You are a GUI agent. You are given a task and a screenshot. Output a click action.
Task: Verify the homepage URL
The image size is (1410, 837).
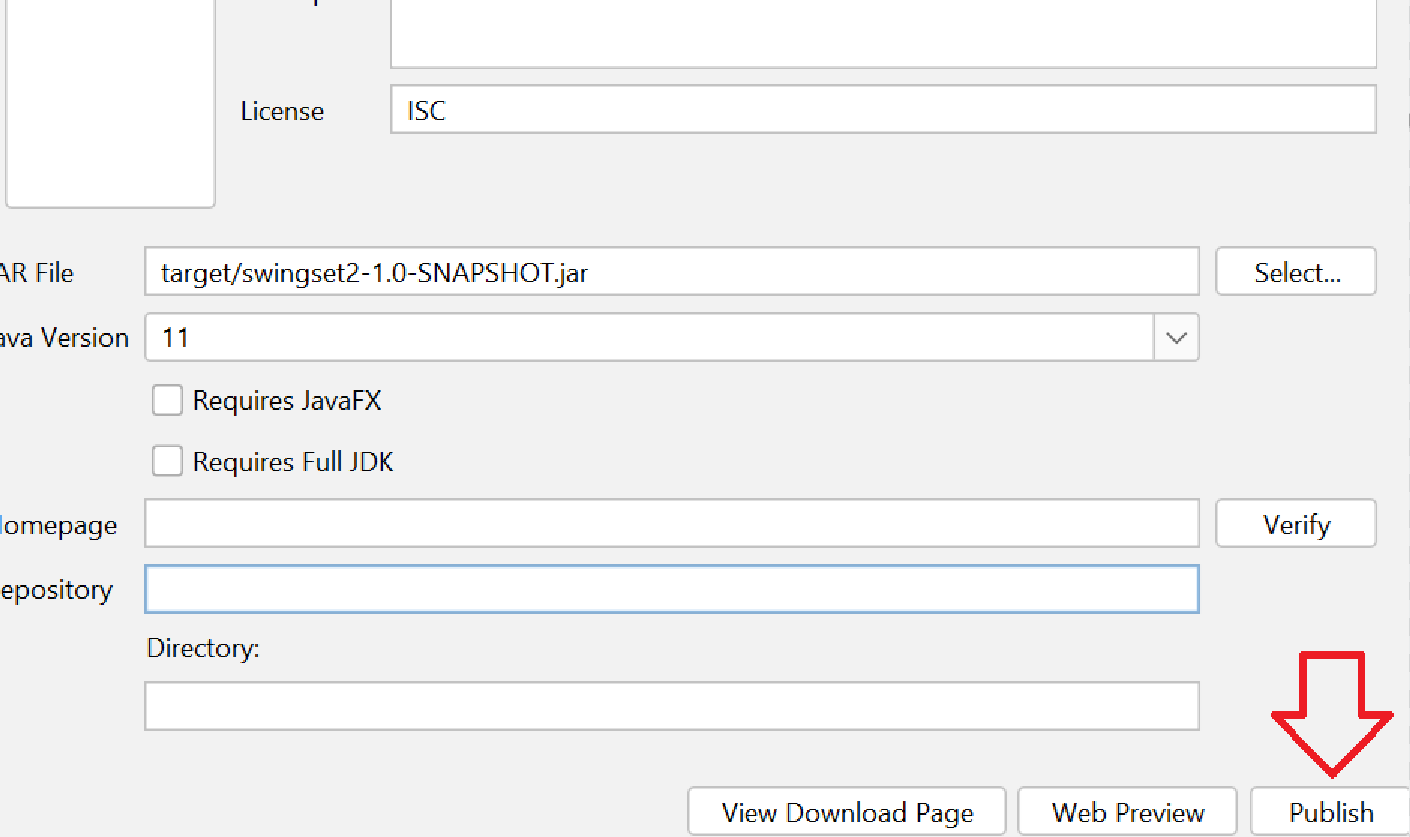click(x=1296, y=525)
